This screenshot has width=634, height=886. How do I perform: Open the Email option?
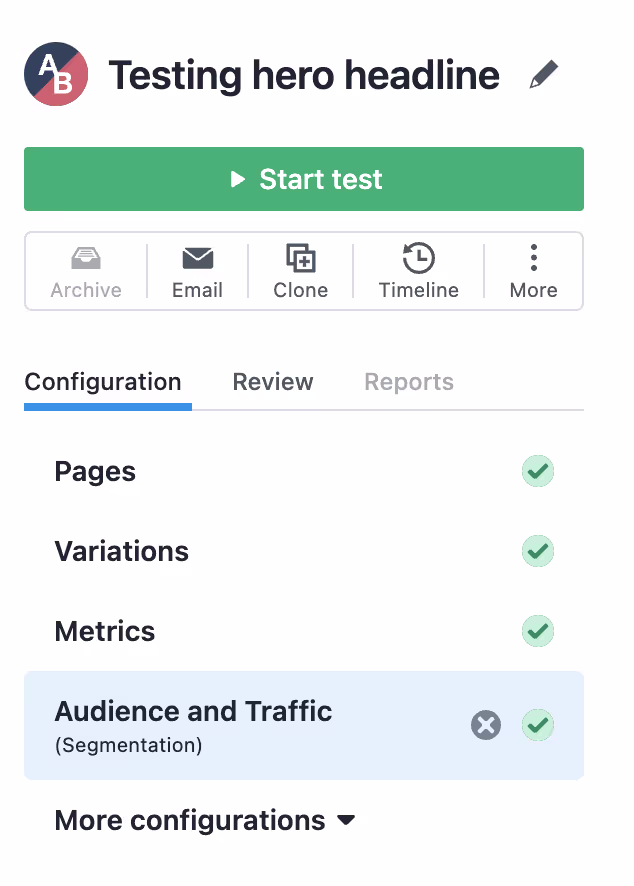point(197,272)
